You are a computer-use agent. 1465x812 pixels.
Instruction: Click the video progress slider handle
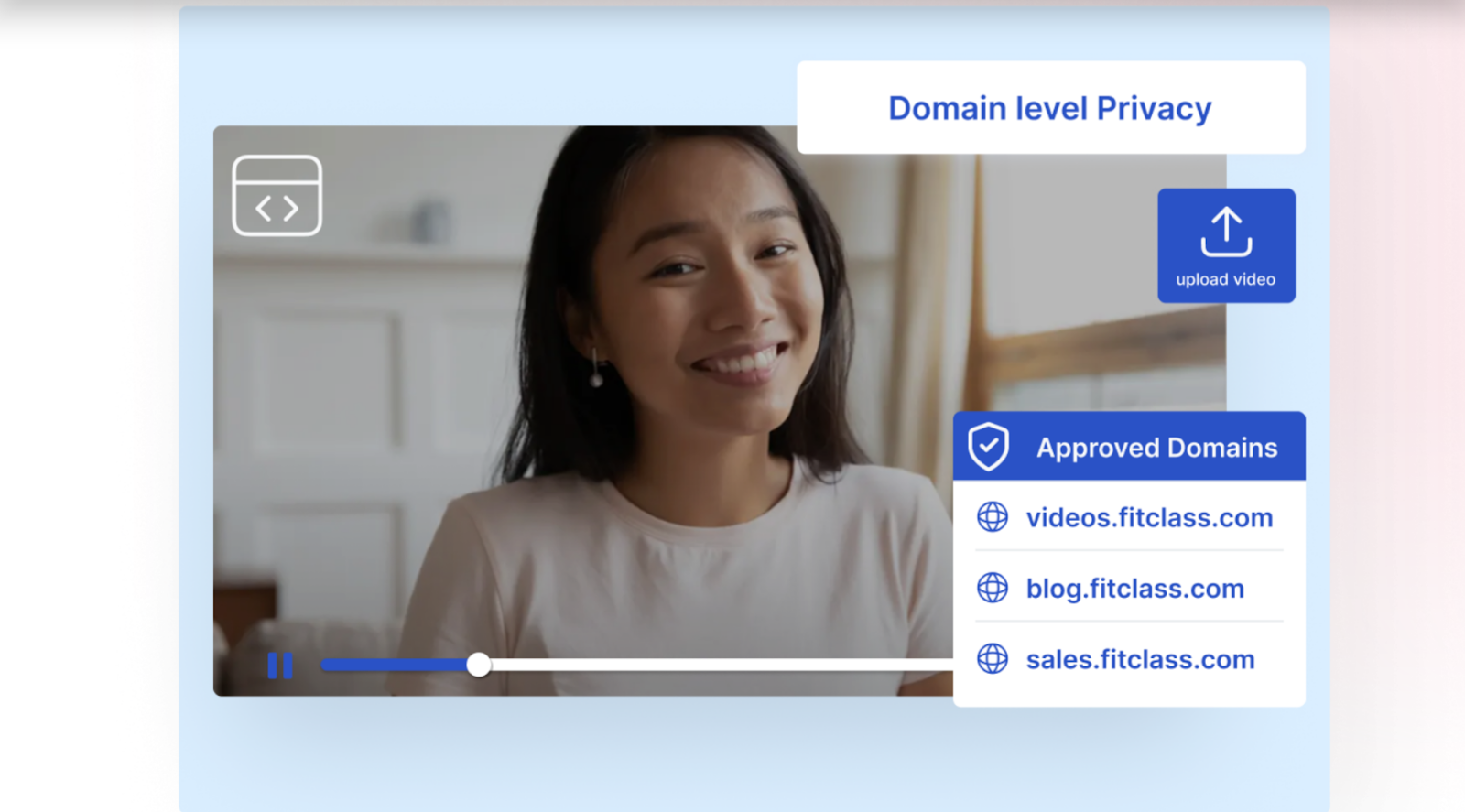point(478,665)
